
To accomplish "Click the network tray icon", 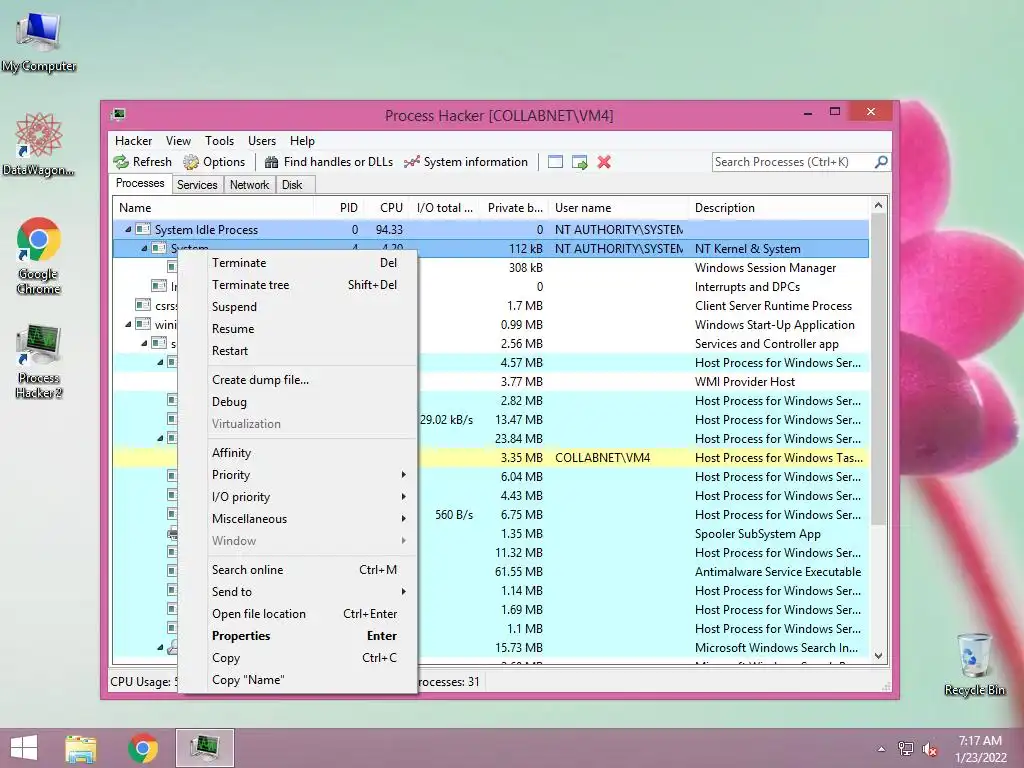I will (906, 749).
